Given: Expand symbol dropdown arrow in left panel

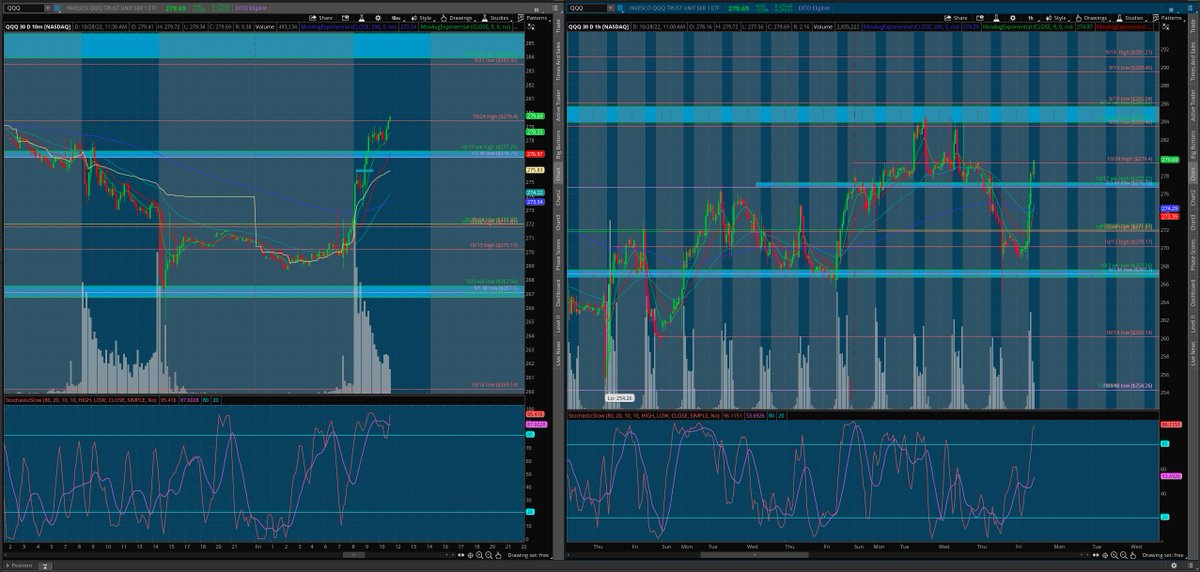Looking at the screenshot, I should [47, 8].
